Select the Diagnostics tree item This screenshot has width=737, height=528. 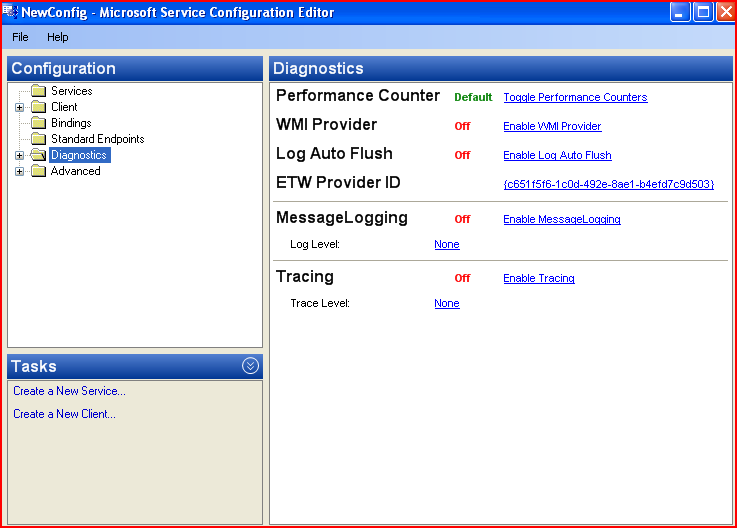(79, 155)
